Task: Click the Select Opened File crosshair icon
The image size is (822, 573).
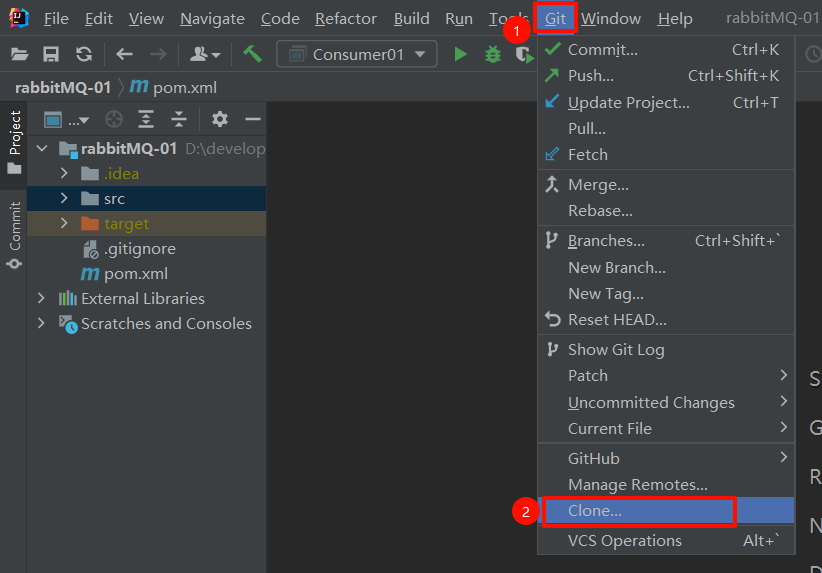Action: (x=114, y=120)
